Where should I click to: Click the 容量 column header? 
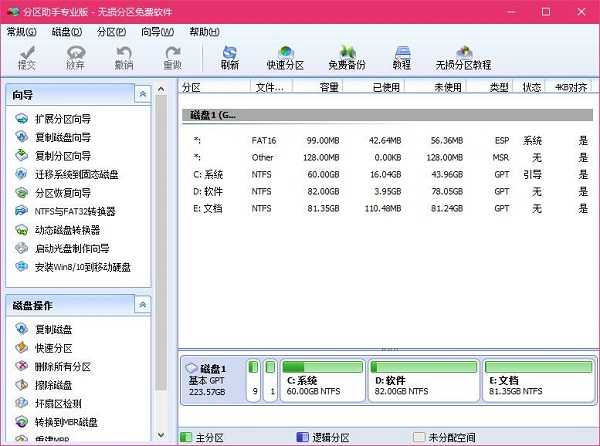[x=329, y=88]
